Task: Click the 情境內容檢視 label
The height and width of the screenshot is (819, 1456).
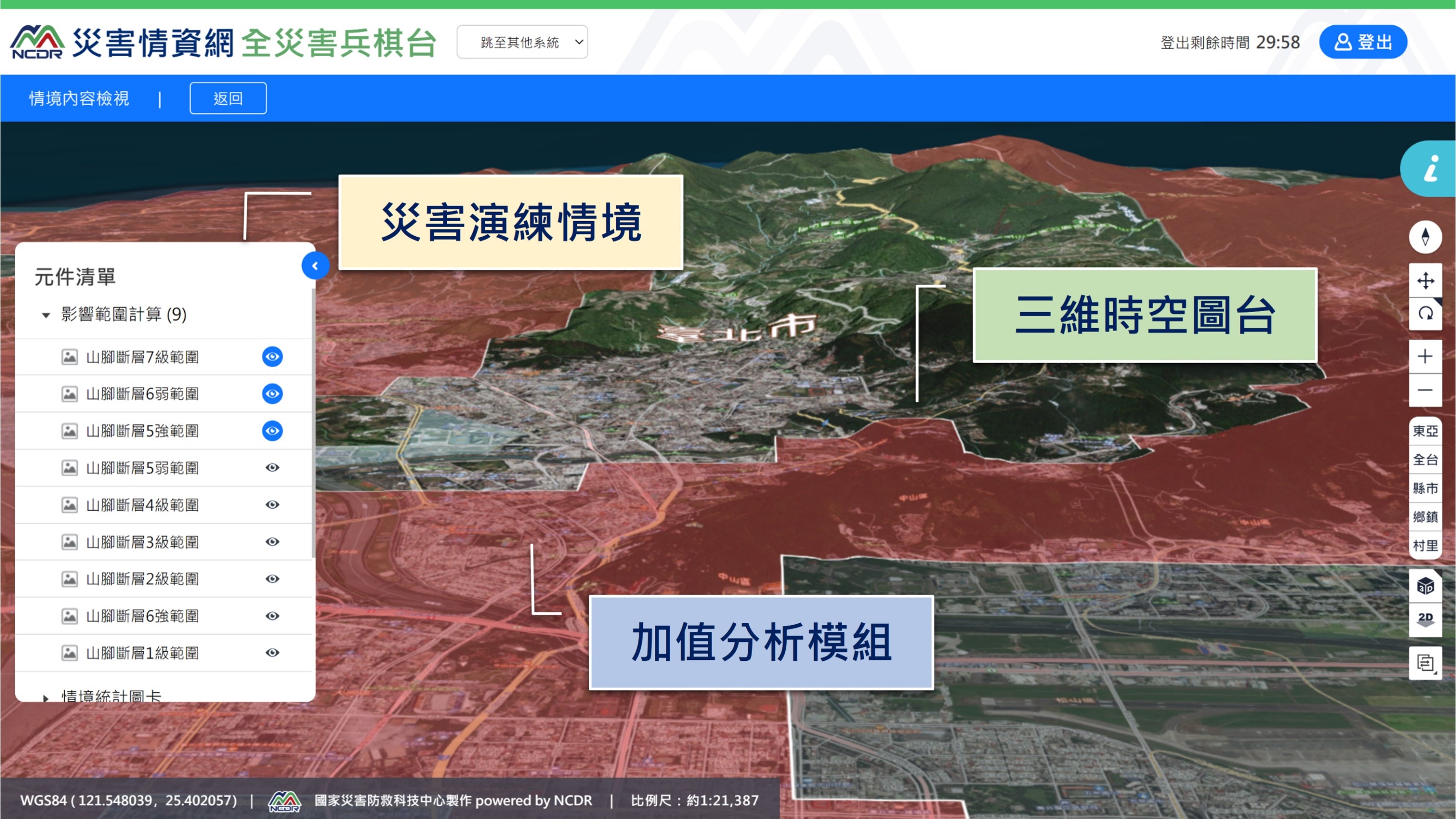Action: (79, 98)
